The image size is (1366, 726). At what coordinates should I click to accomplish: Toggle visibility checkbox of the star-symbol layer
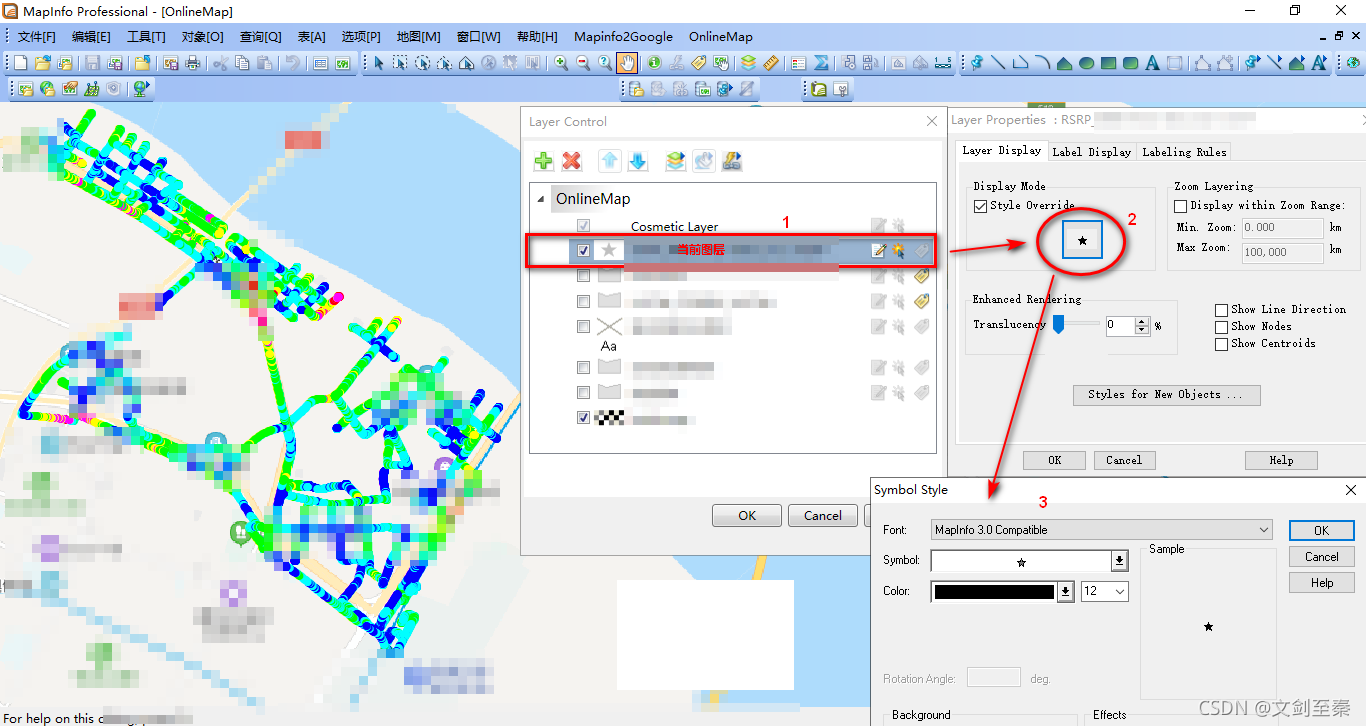click(584, 250)
